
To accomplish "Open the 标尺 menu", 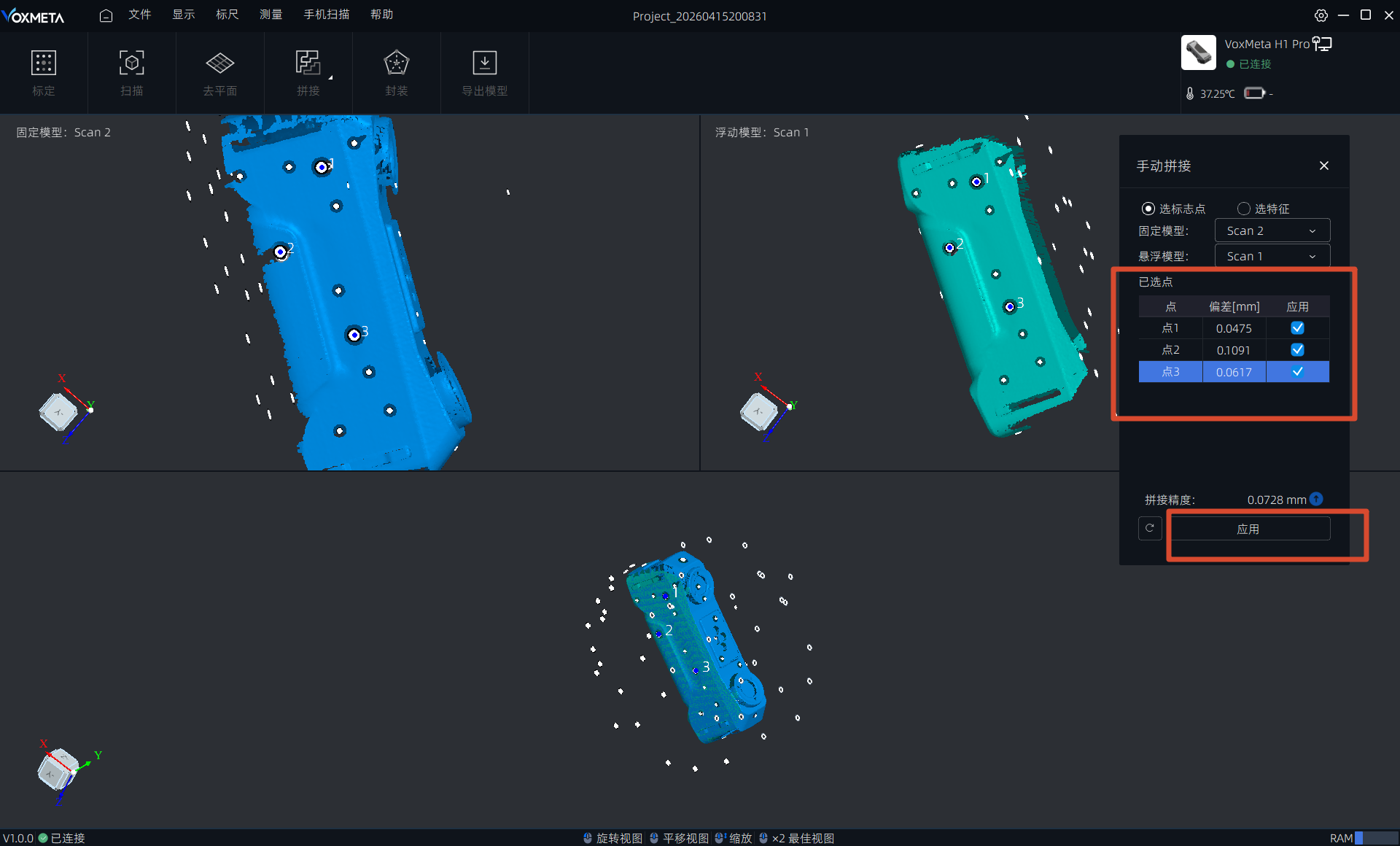I will click(x=227, y=15).
